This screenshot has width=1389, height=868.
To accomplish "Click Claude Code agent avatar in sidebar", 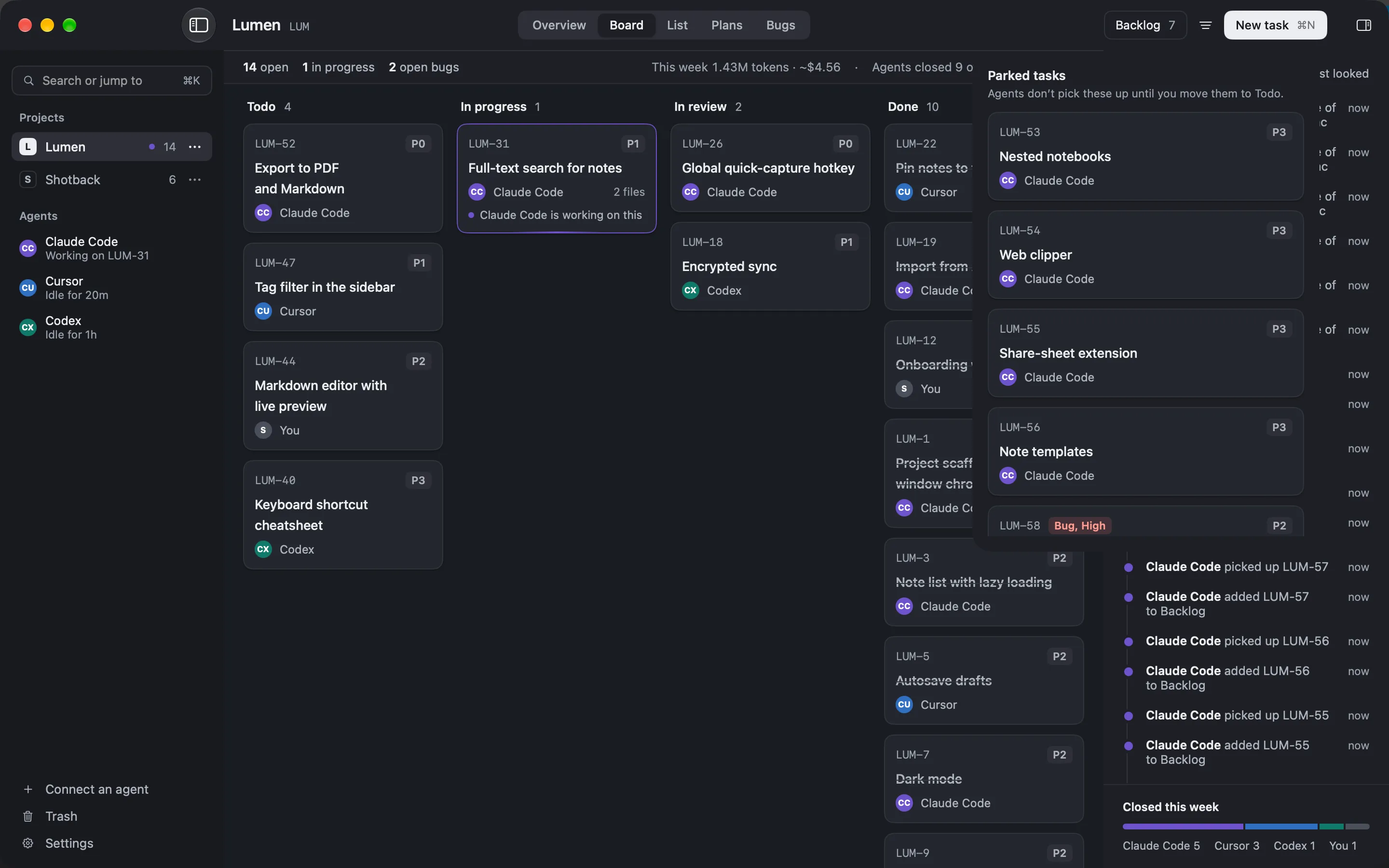I will pyautogui.click(x=27, y=248).
